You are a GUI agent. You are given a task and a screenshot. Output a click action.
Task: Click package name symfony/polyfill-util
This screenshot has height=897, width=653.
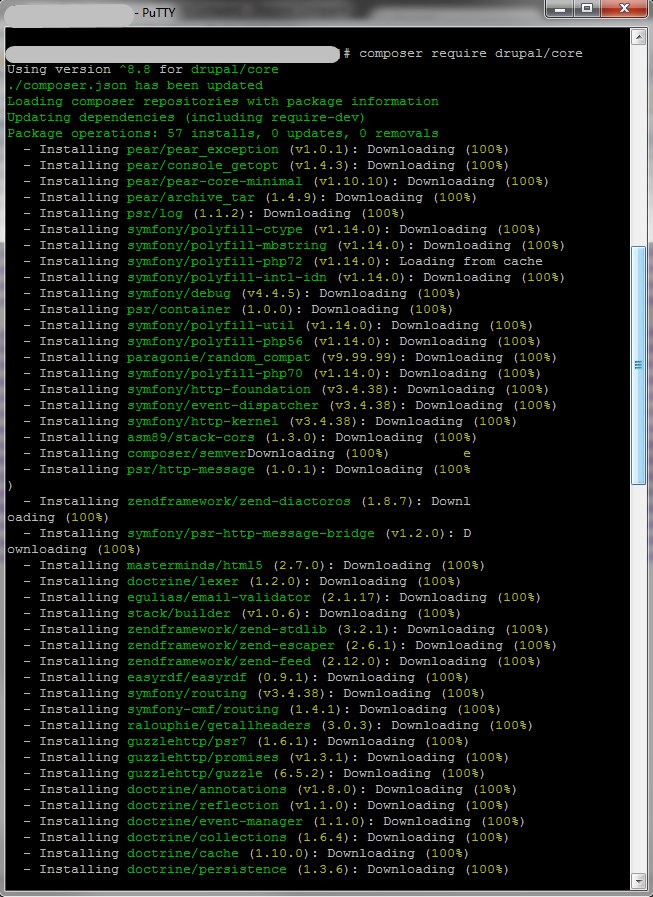click(211, 326)
